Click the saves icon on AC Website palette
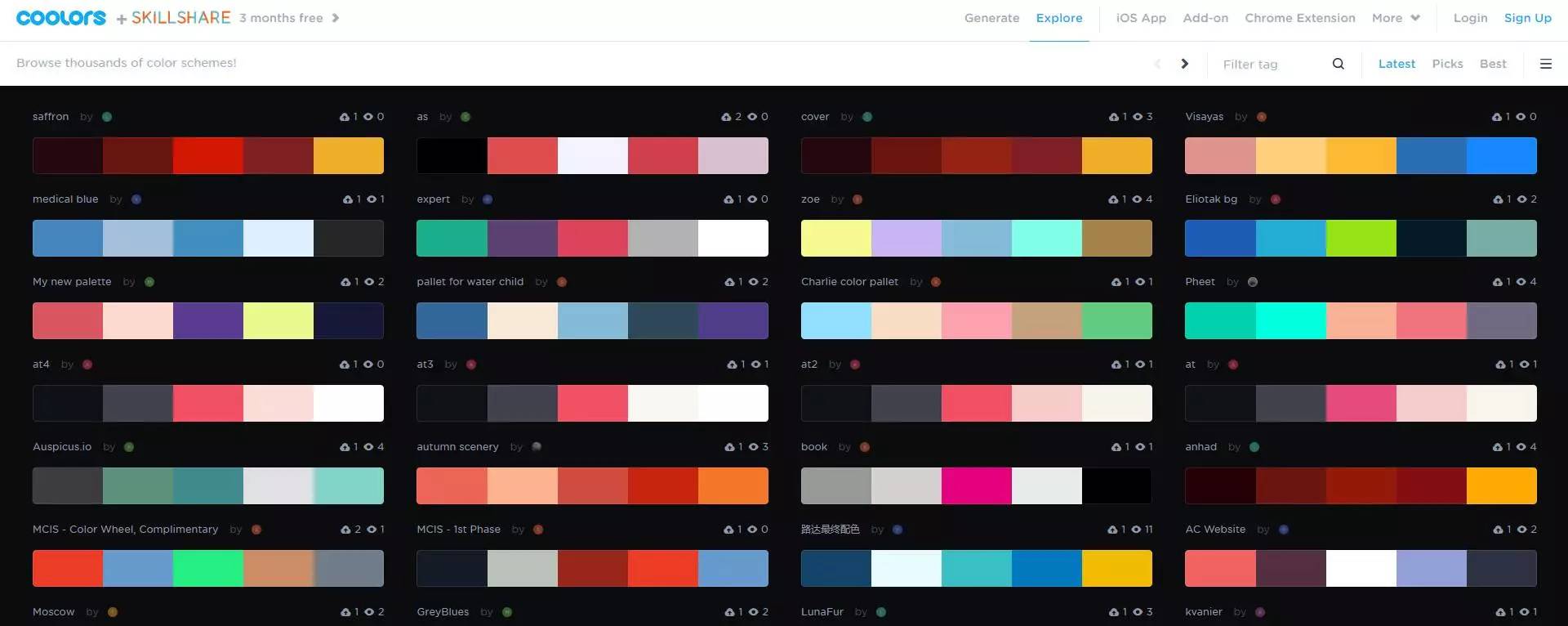Image resolution: width=1568 pixels, height=626 pixels. pyautogui.click(x=1498, y=530)
